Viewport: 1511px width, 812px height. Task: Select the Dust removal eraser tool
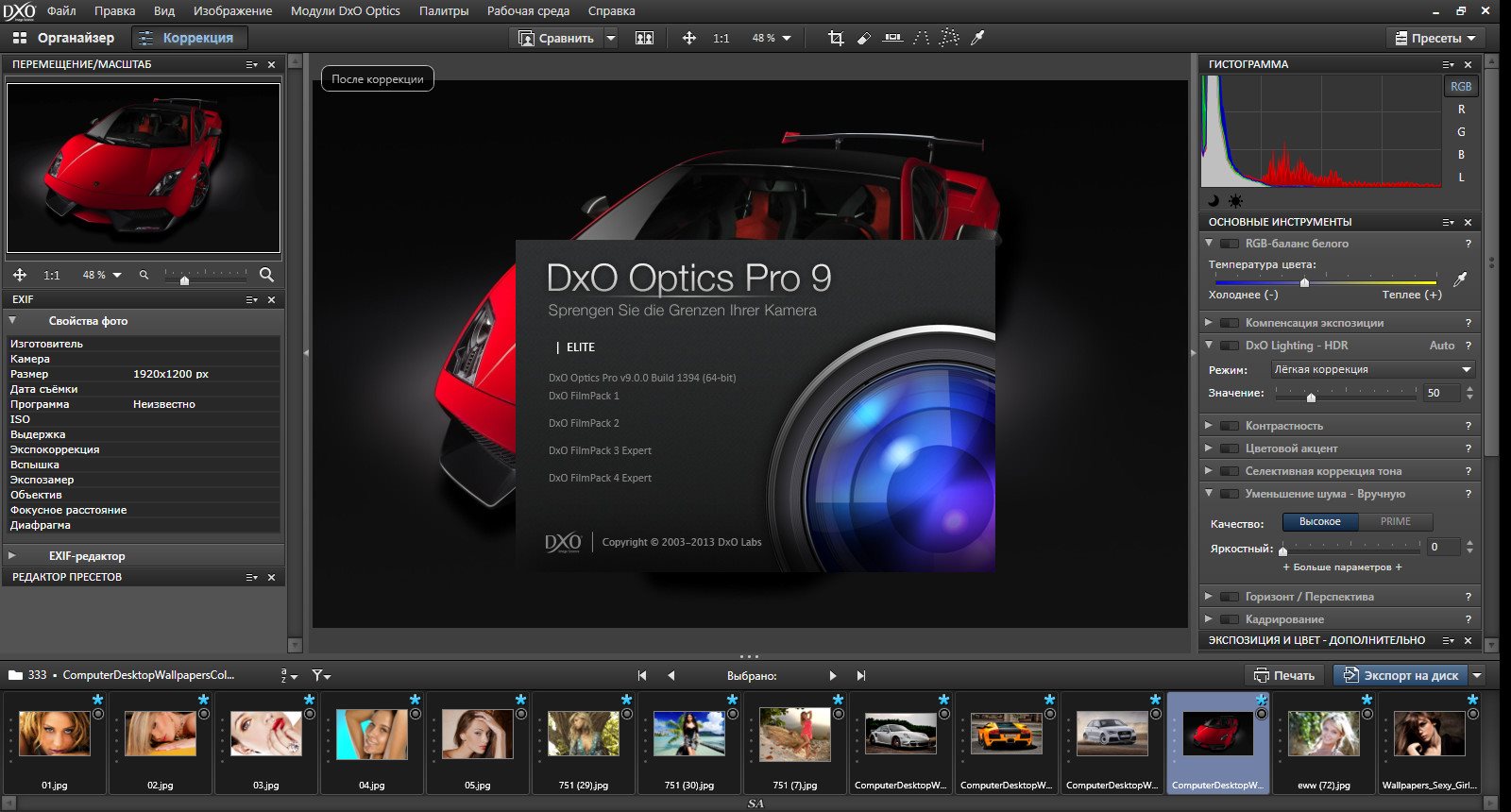point(863,38)
